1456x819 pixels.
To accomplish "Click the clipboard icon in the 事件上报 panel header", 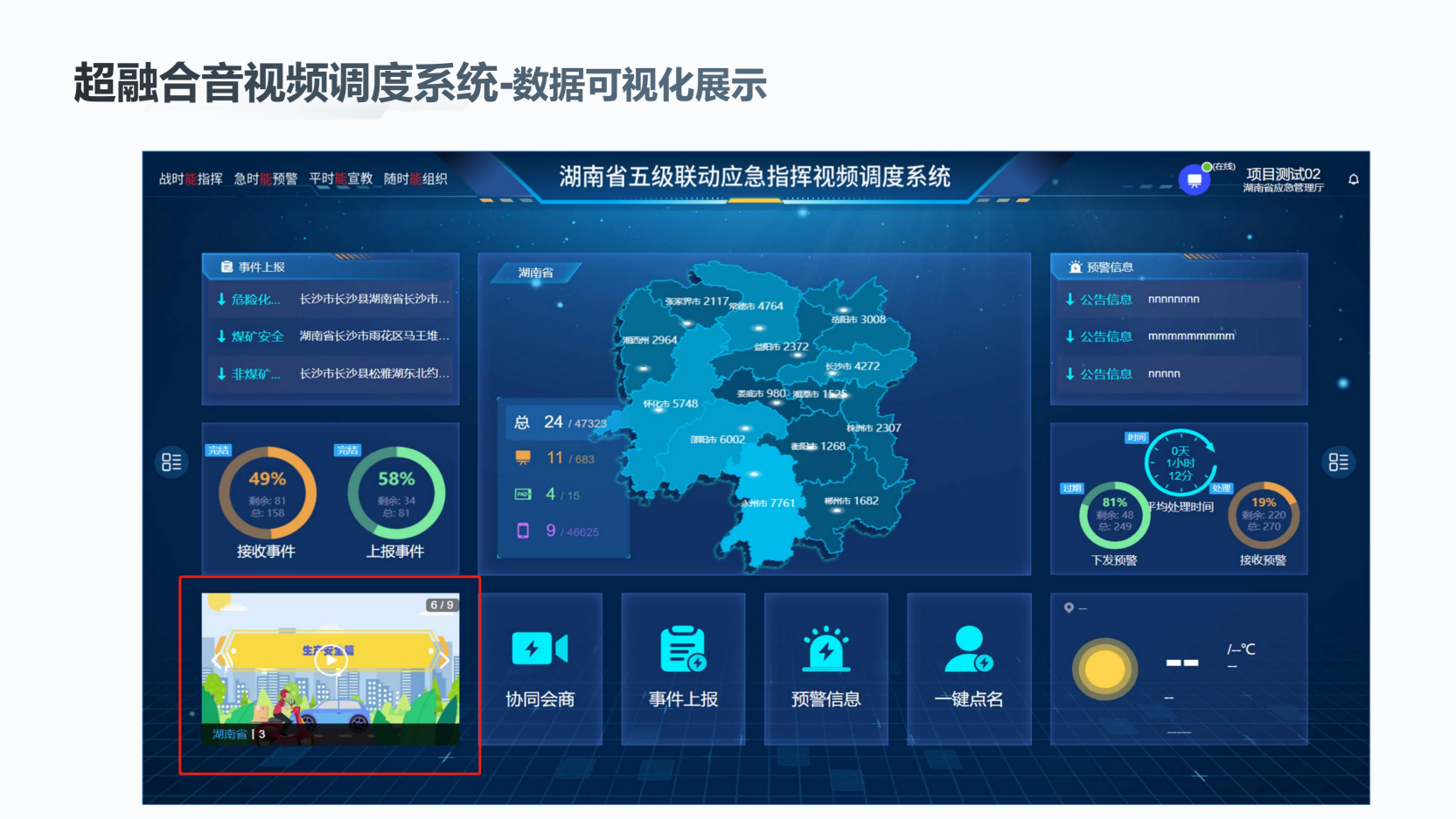I will tap(226, 267).
